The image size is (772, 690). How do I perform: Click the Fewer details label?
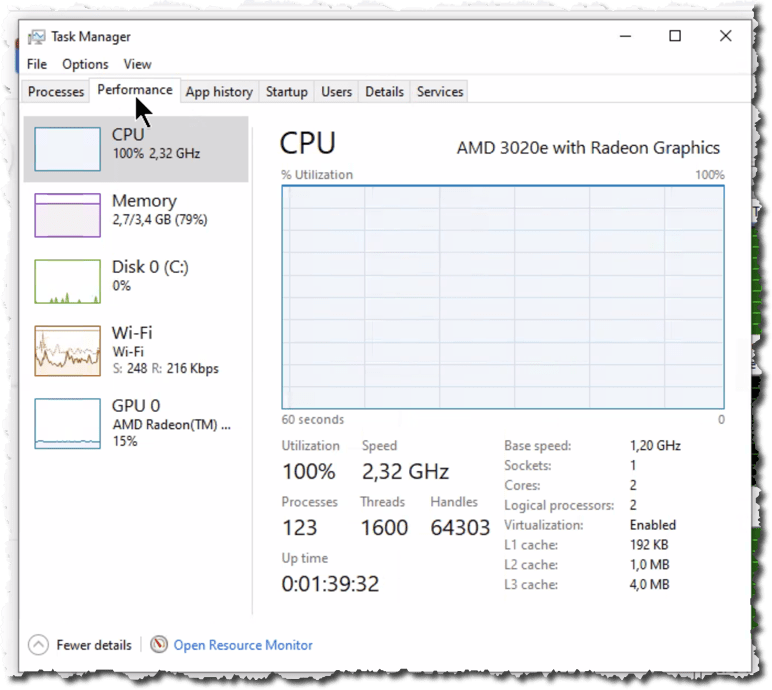point(94,645)
